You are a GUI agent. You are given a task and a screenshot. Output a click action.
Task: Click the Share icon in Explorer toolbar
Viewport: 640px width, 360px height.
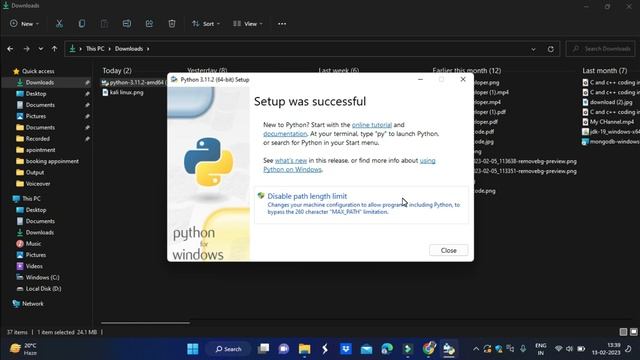point(149,24)
